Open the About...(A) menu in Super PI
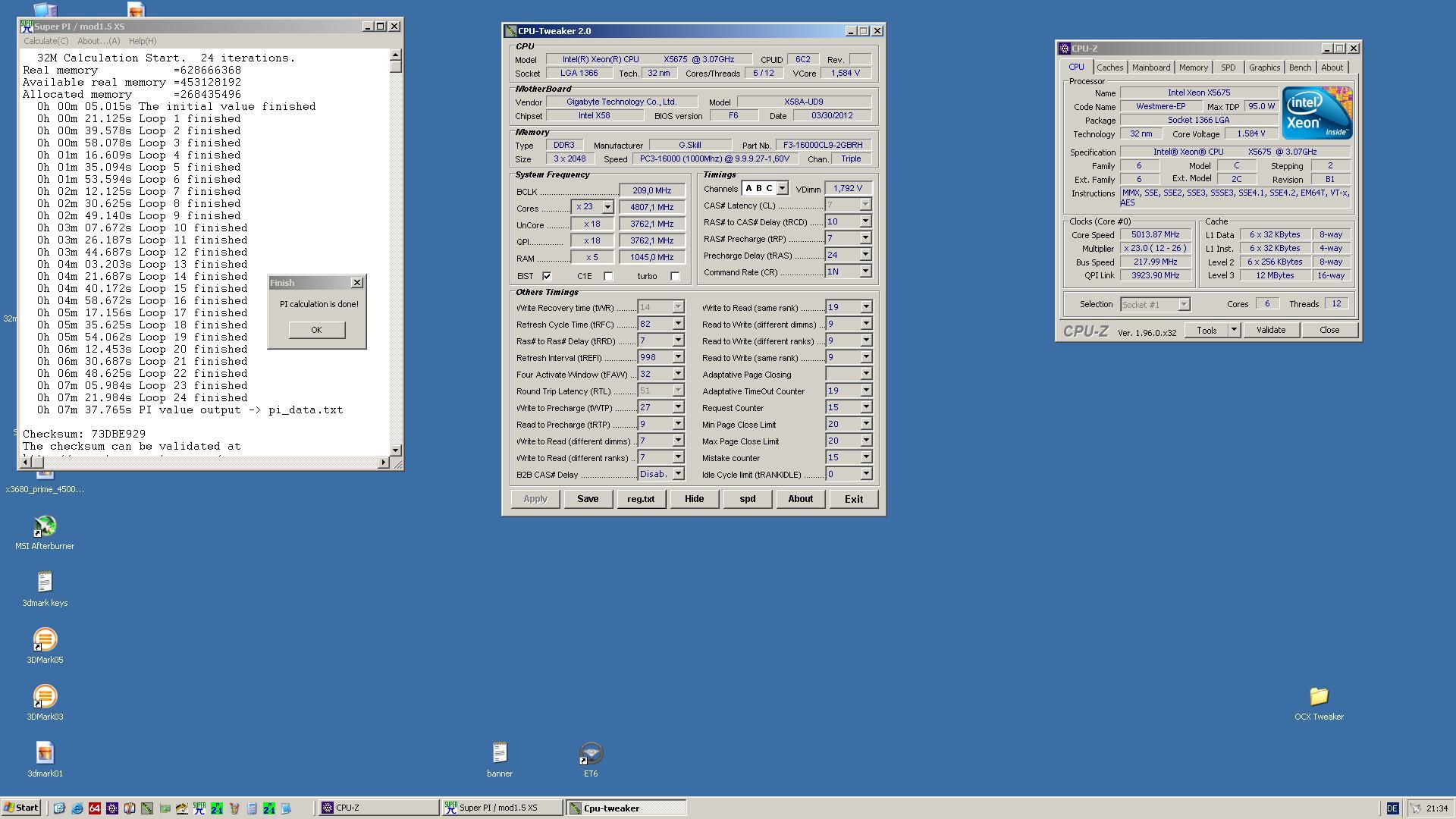This screenshot has width=1456, height=819. tap(99, 41)
